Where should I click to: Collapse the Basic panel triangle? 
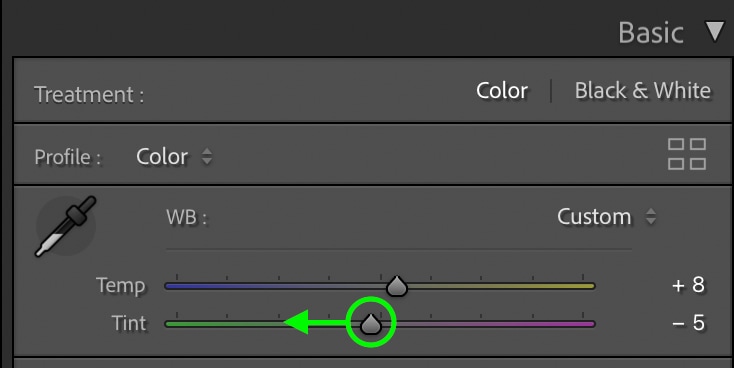tap(715, 31)
